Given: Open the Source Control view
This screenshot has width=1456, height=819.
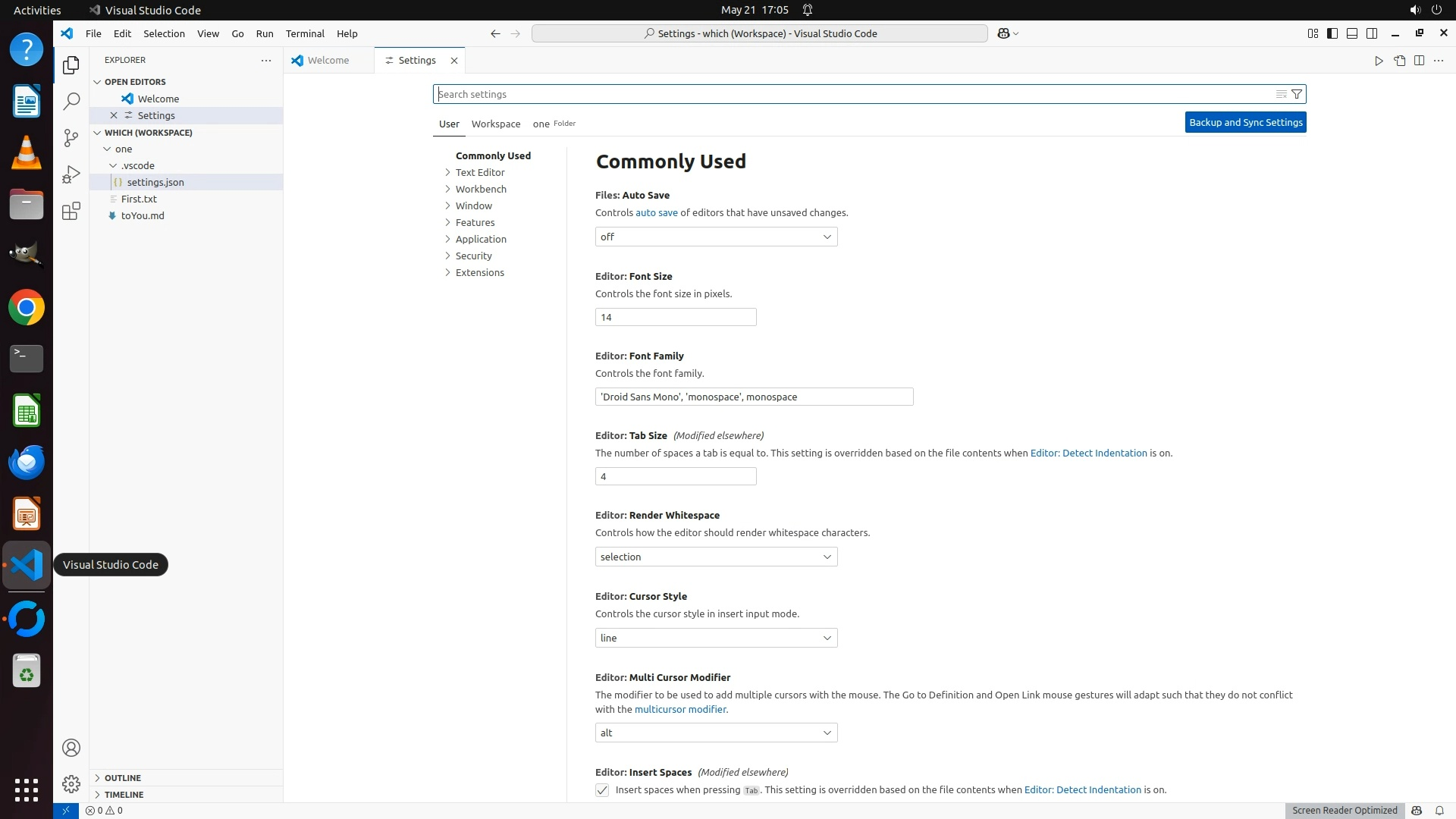Looking at the screenshot, I should 71,137.
